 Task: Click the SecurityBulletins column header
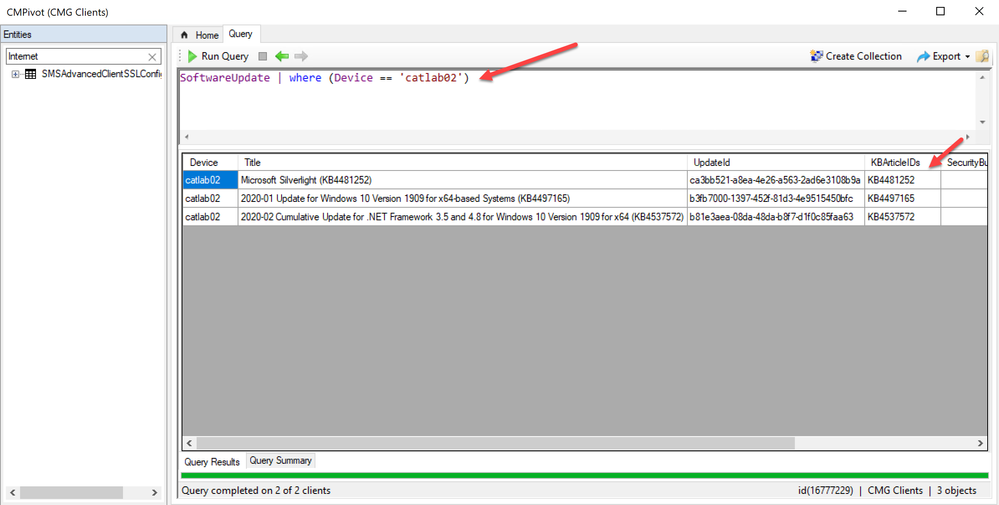pos(964,162)
